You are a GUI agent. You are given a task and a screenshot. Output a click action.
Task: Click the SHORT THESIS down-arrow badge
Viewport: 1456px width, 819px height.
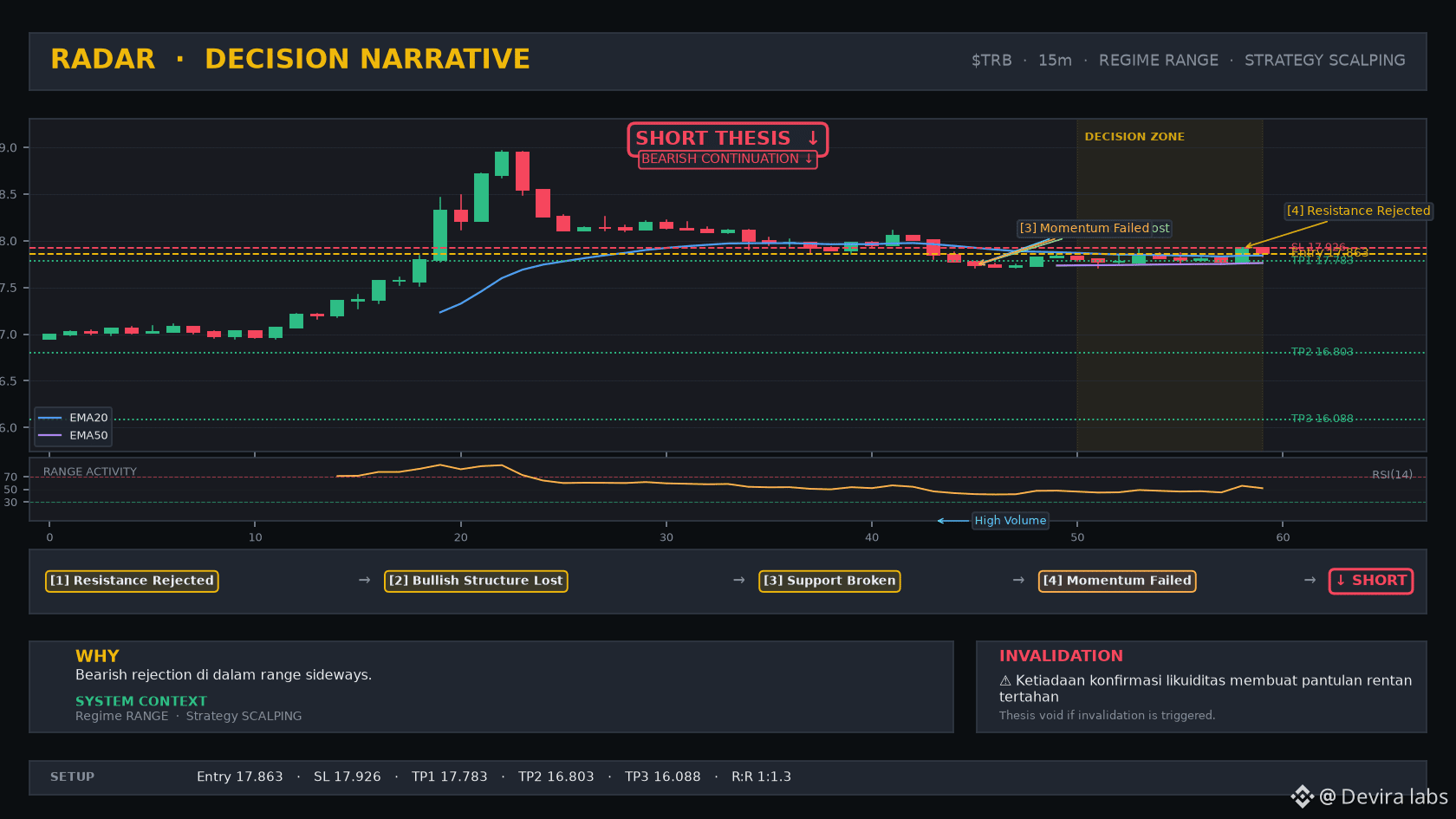(728, 139)
